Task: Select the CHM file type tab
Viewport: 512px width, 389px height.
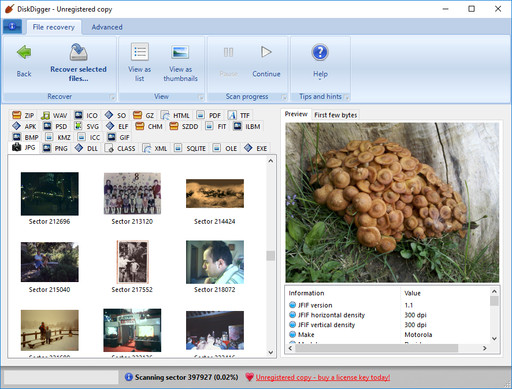Action: pos(149,126)
